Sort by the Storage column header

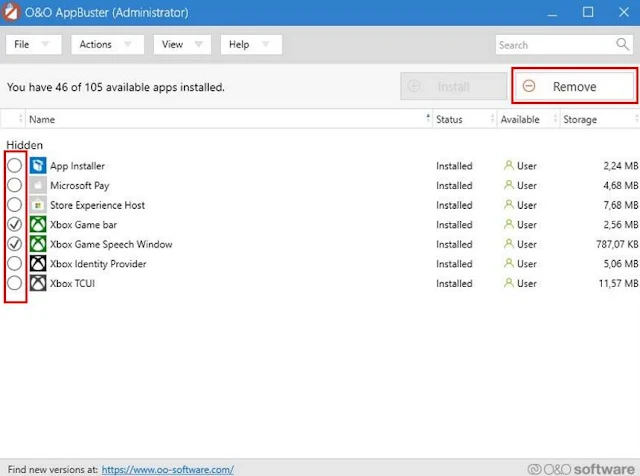600,119
